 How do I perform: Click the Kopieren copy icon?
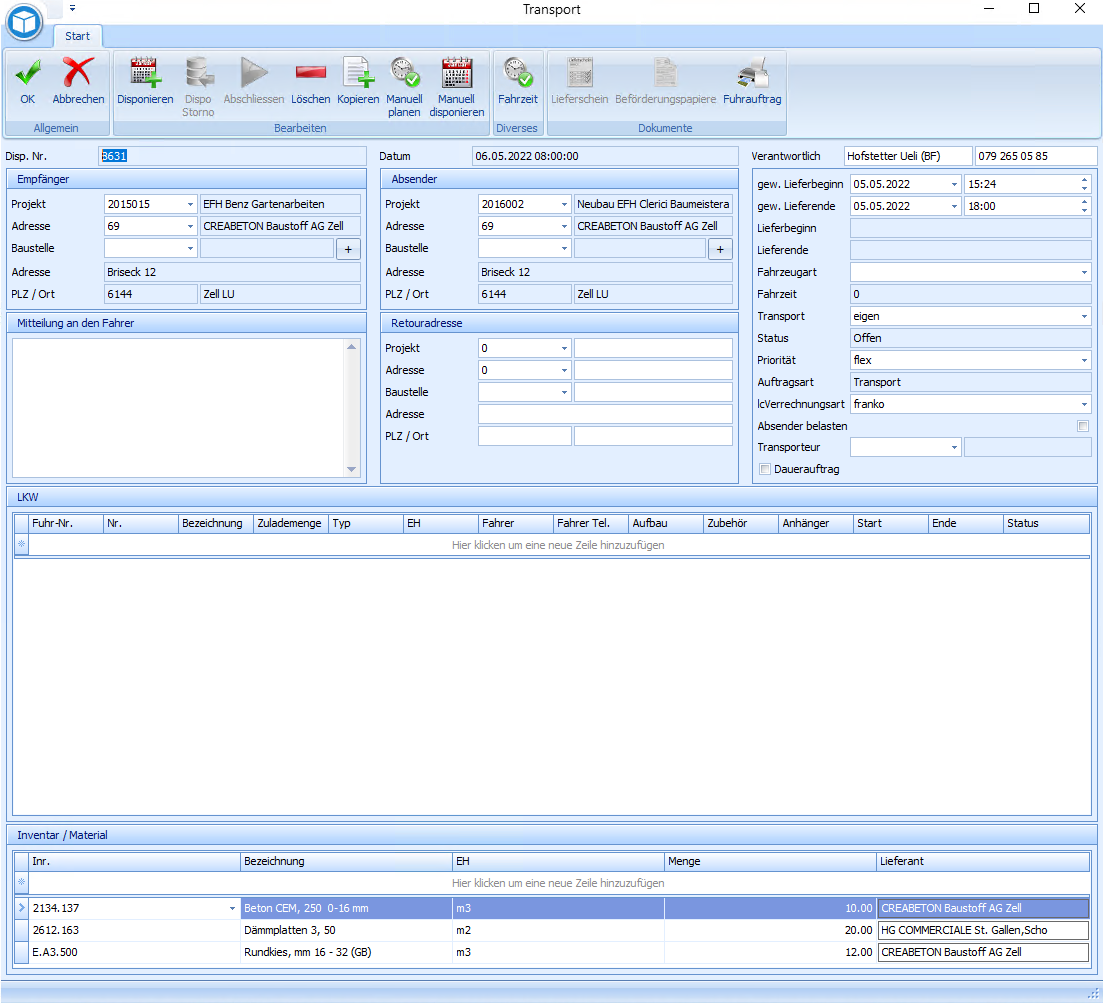[358, 74]
